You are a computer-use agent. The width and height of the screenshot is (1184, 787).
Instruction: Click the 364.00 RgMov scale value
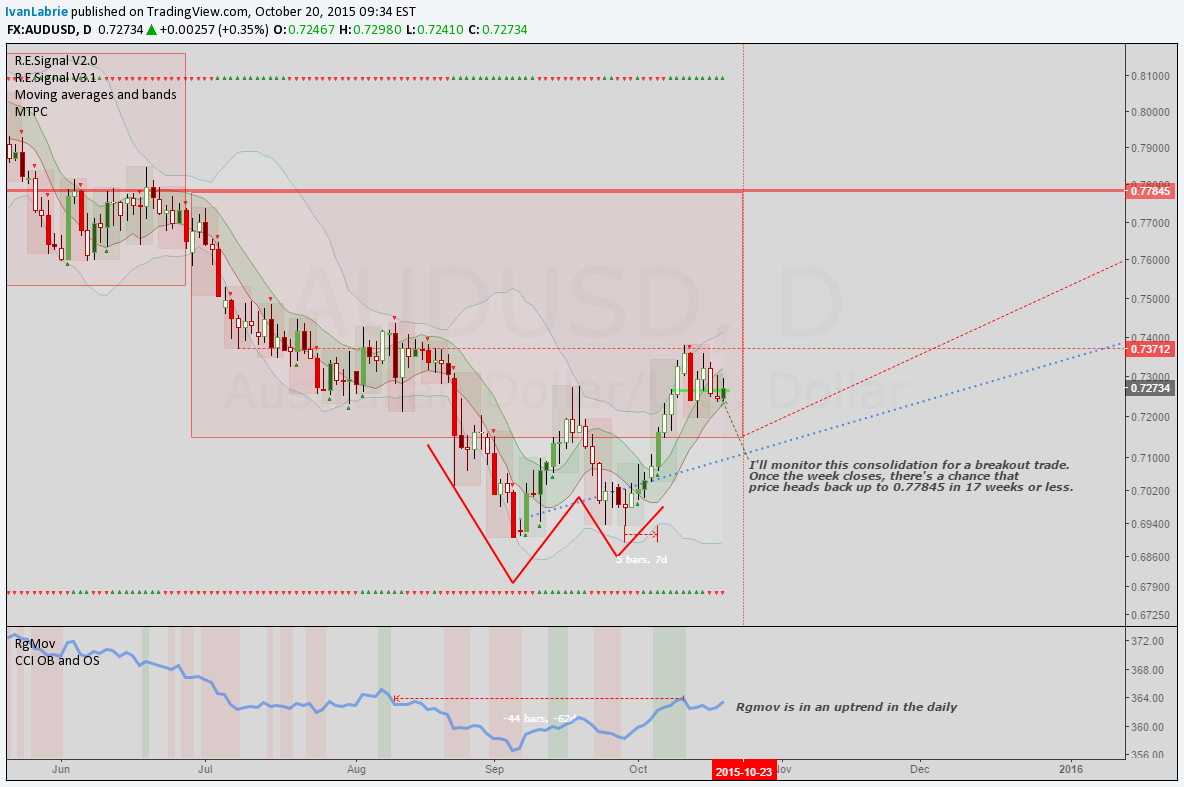pos(1148,698)
